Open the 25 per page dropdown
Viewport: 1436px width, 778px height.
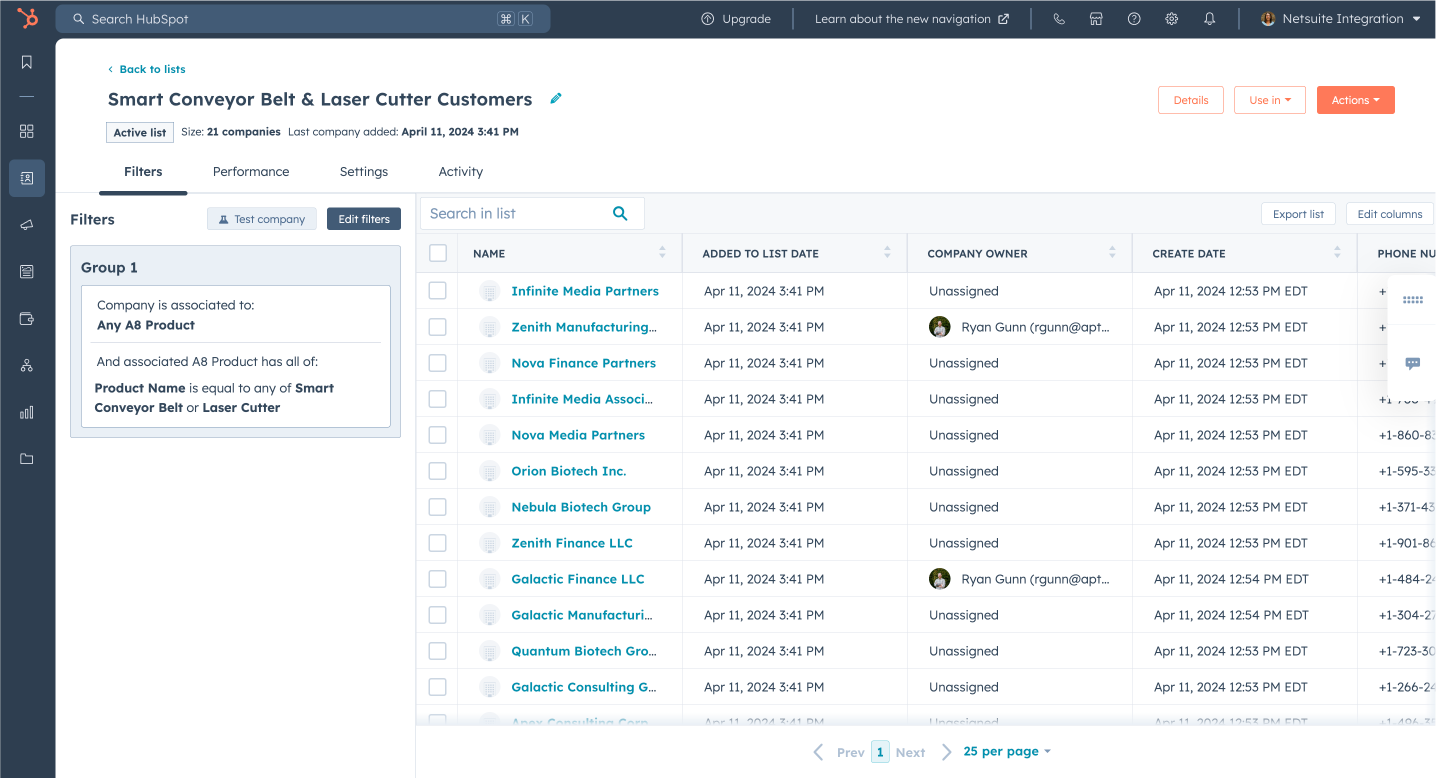[x=1007, y=751]
